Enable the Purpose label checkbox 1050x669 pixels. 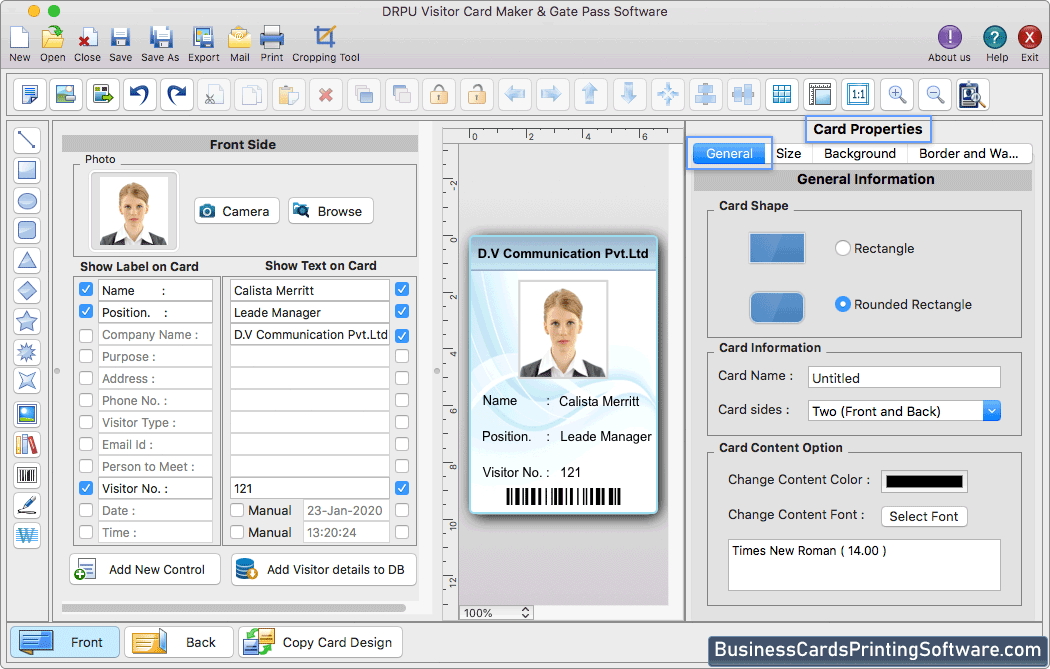click(86, 356)
